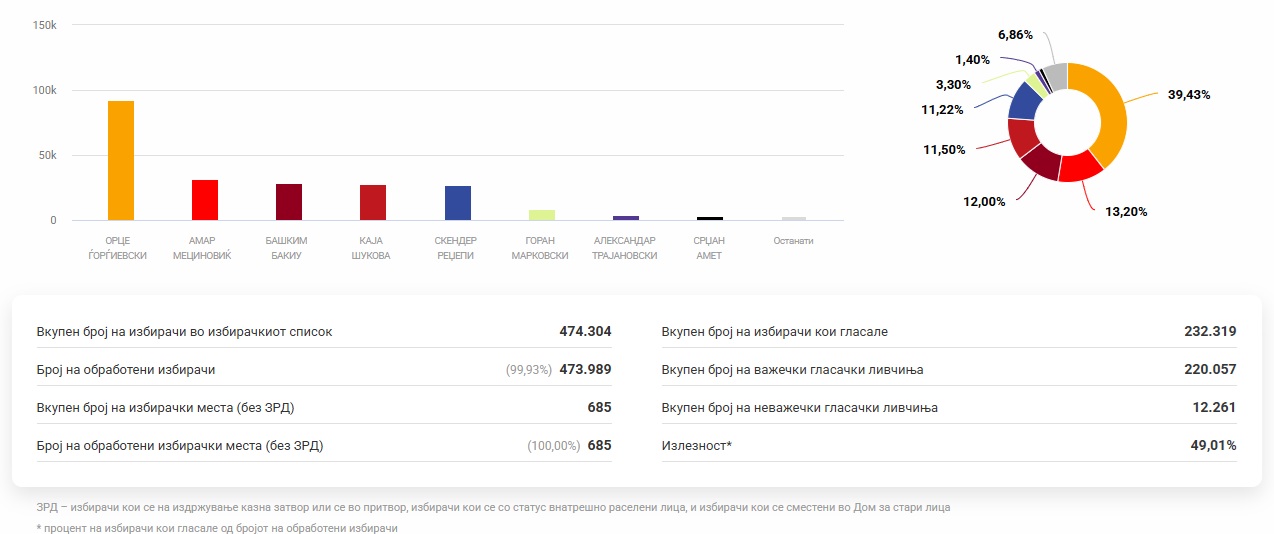Click the 13,20% donut chart label

click(1125, 212)
